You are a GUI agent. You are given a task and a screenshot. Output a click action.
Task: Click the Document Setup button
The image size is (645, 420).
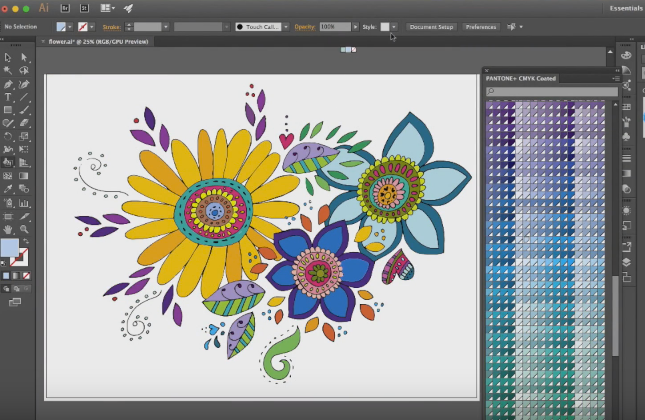[x=431, y=27]
